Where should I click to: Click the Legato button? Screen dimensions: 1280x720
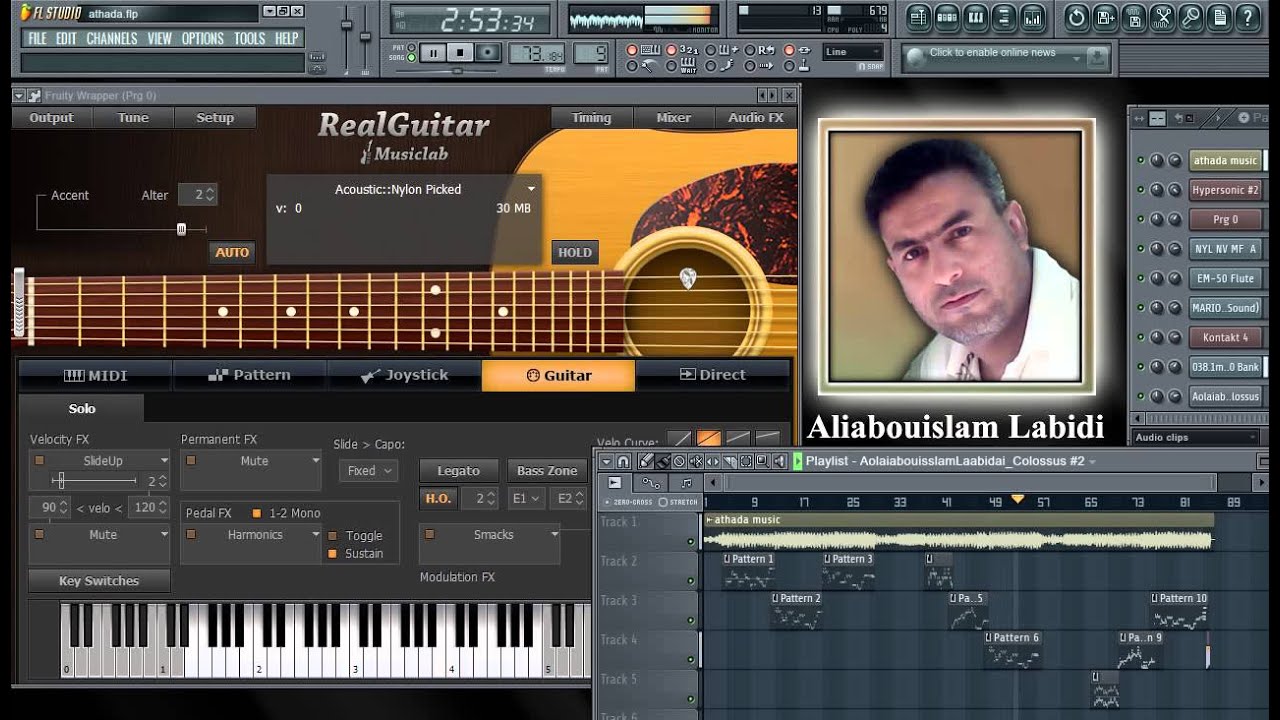pyautogui.click(x=458, y=471)
